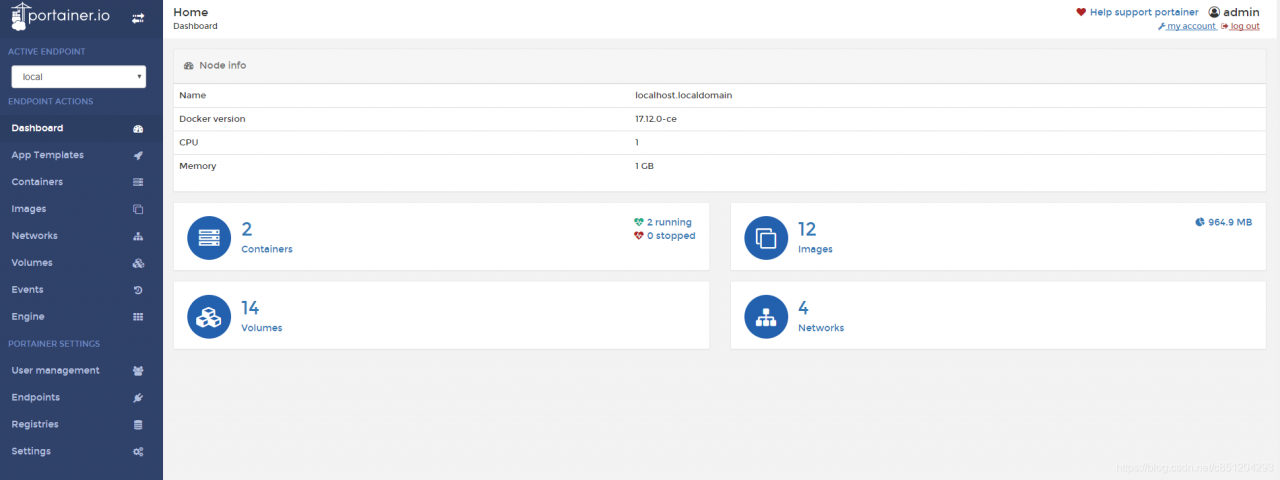
Task: Click the red heartbeat stopped icon
Action: click(x=639, y=236)
